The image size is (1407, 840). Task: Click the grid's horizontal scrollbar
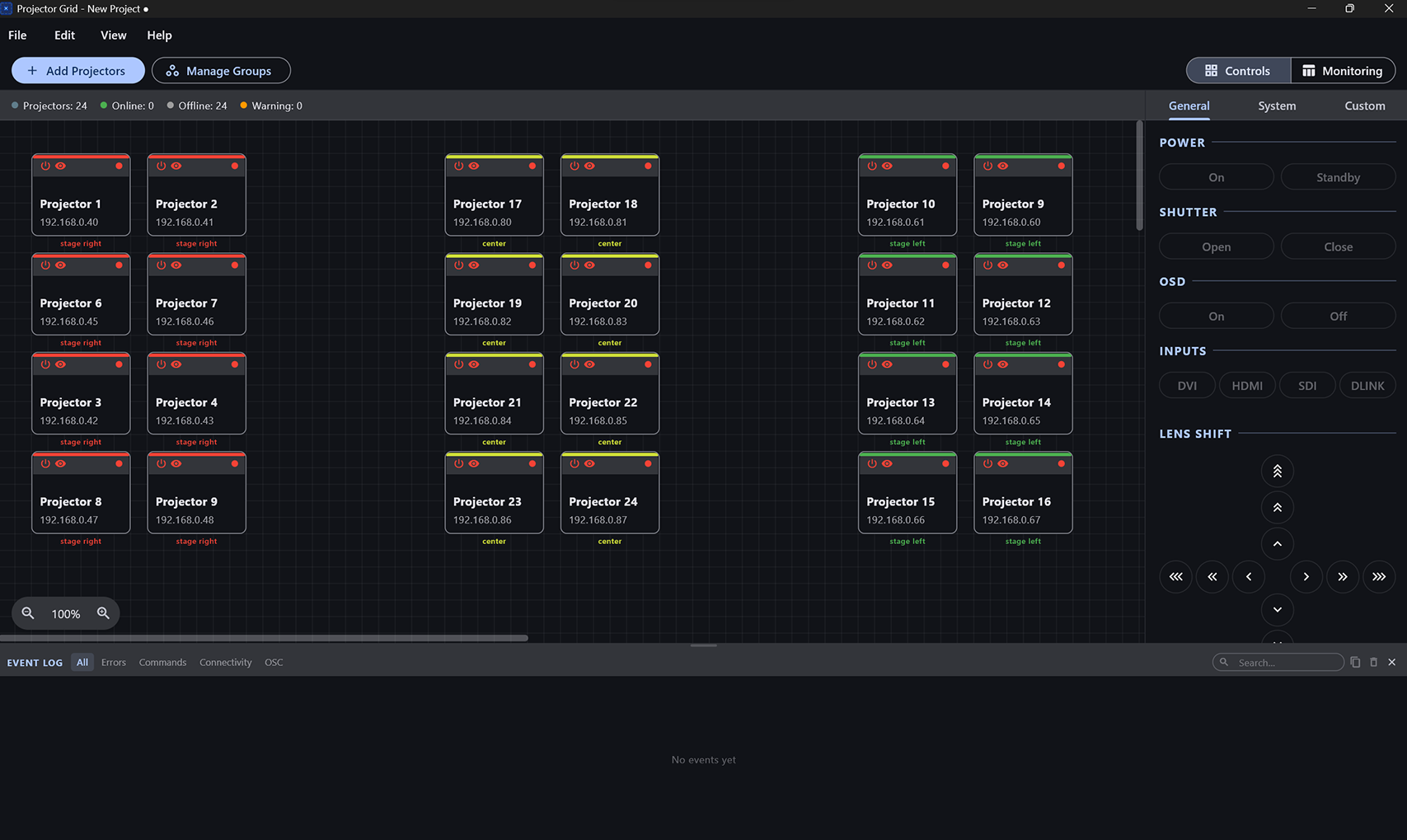coord(264,638)
